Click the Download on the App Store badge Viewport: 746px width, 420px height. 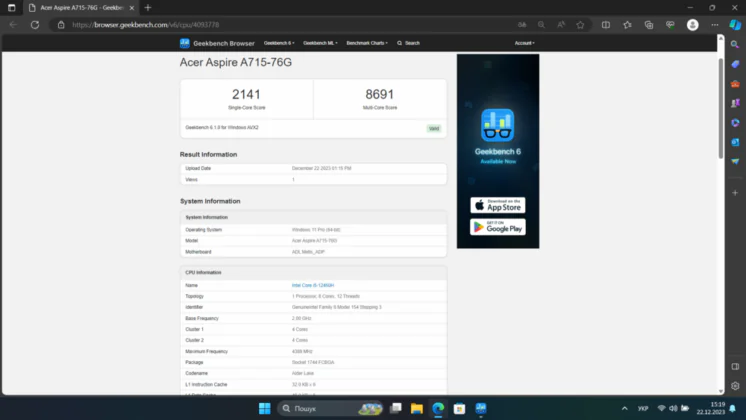coord(498,205)
